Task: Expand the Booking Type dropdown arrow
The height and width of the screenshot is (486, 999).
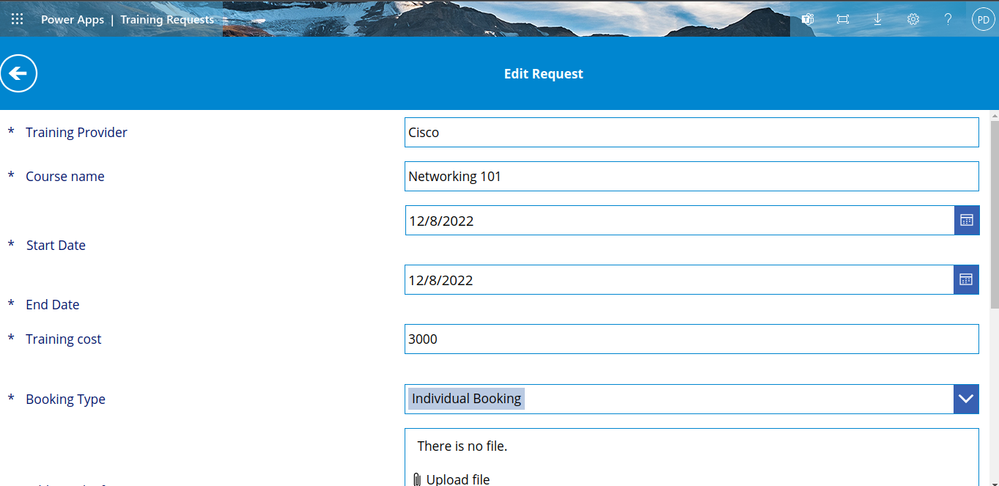Action: pyautogui.click(x=966, y=399)
